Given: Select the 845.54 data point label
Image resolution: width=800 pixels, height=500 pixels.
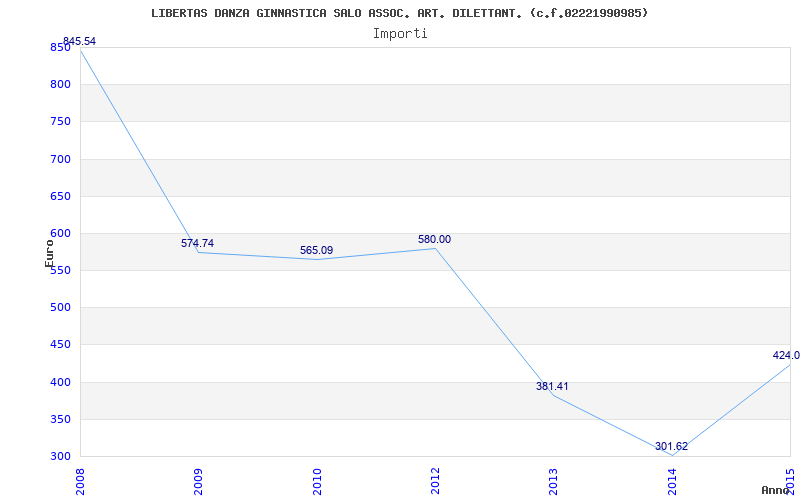Looking at the screenshot, I should point(79,41).
